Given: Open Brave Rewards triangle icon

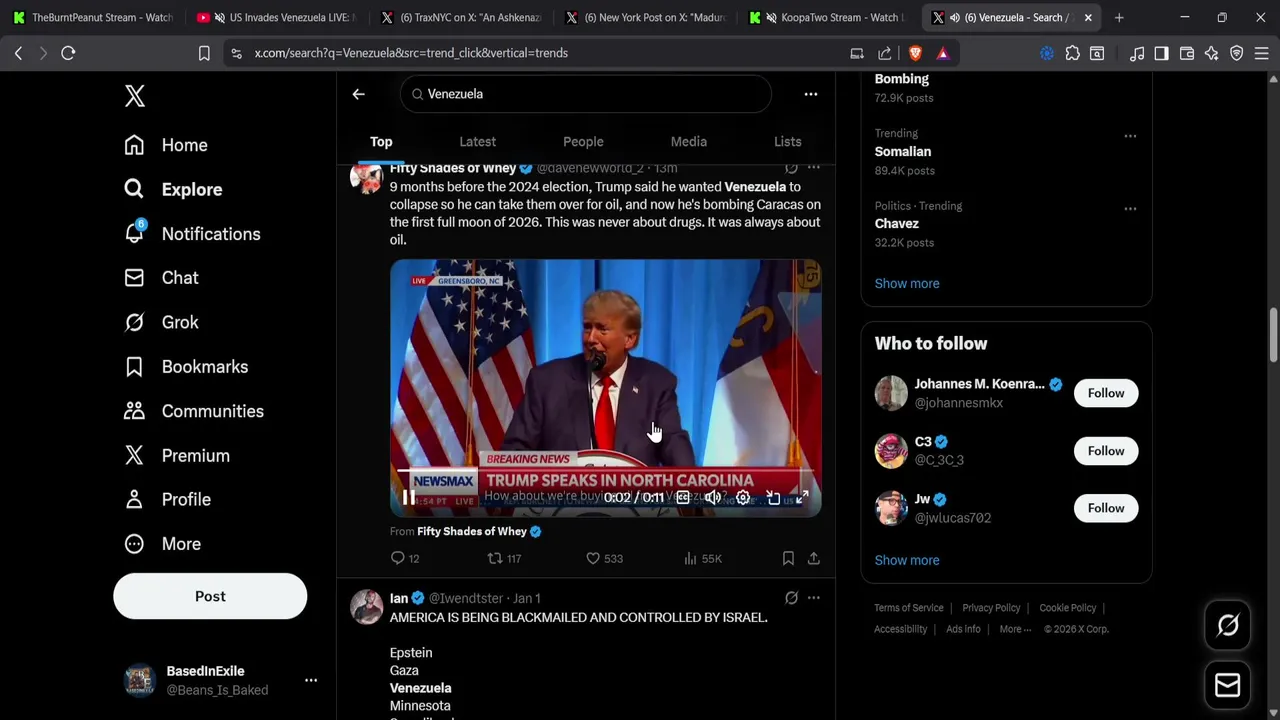Looking at the screenshot, I should point(943,53).
